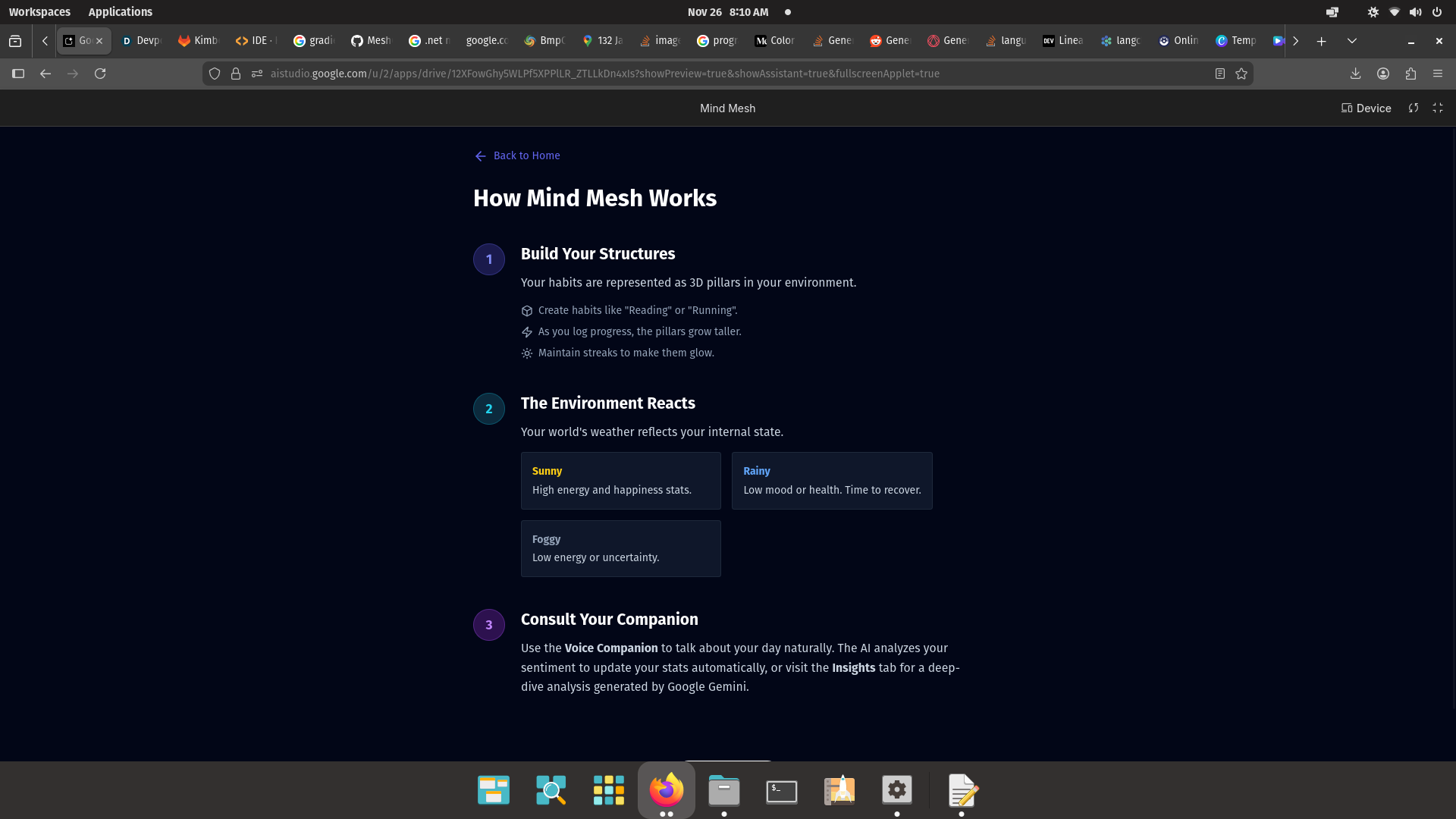Click the reload applet icon beside Device
The height and width of the screenshot is (819, 1456).
[x=1414, y=108]
